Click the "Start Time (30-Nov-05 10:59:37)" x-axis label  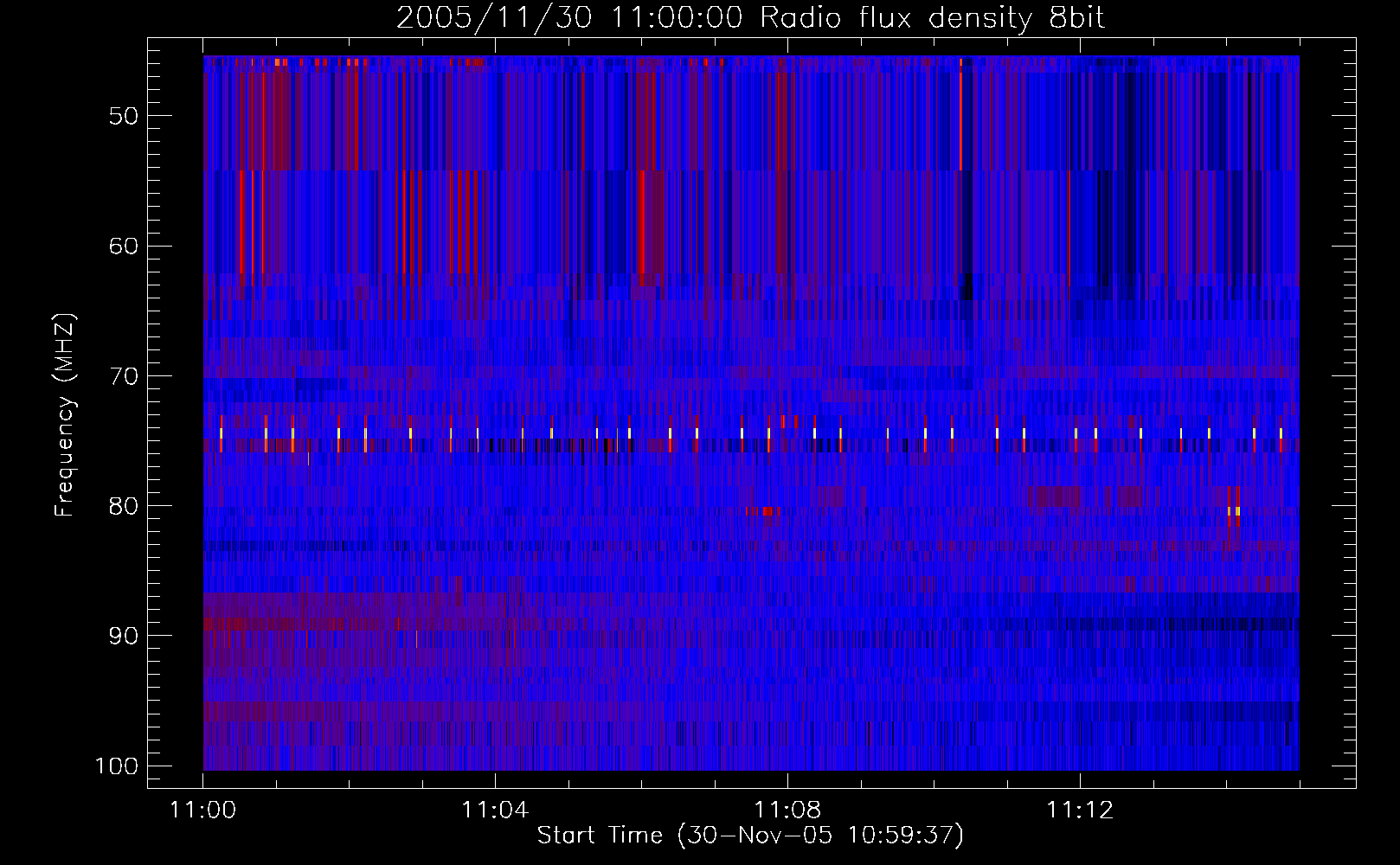coord(750,836)
